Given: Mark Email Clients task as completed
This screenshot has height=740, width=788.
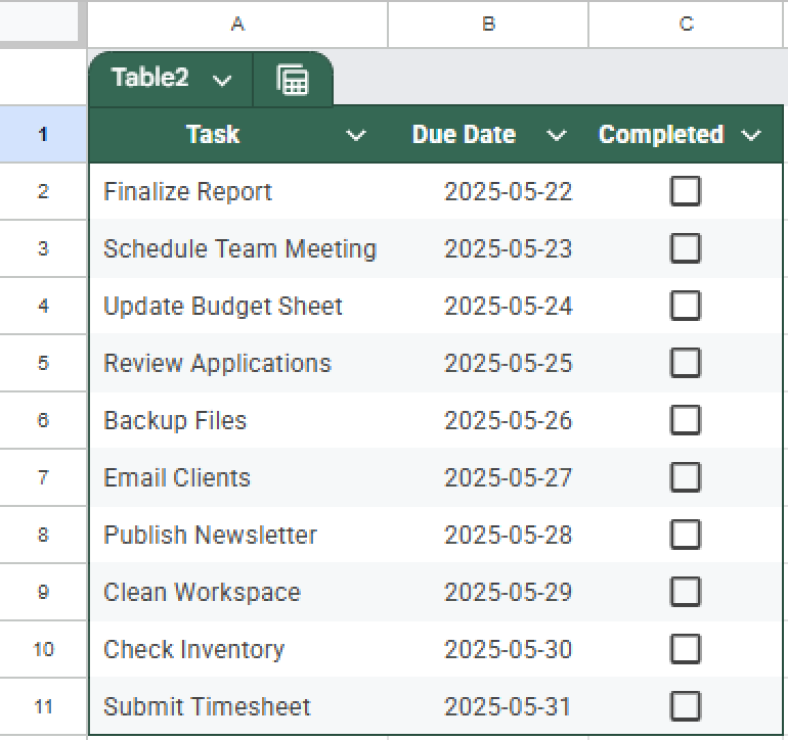Looking at the screenshot, I should pos(685,477).
